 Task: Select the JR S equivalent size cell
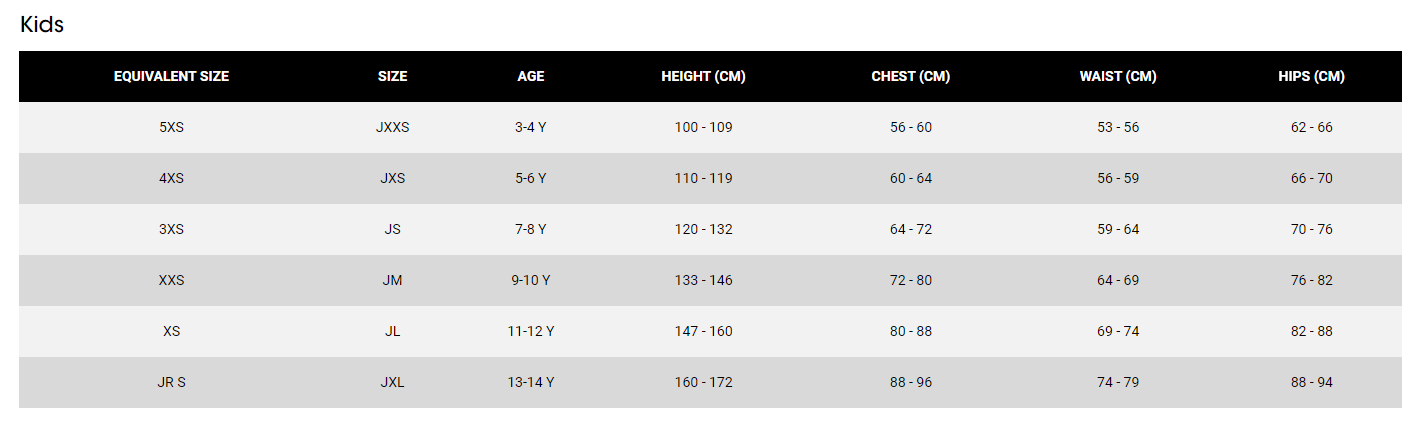[171, 382]
